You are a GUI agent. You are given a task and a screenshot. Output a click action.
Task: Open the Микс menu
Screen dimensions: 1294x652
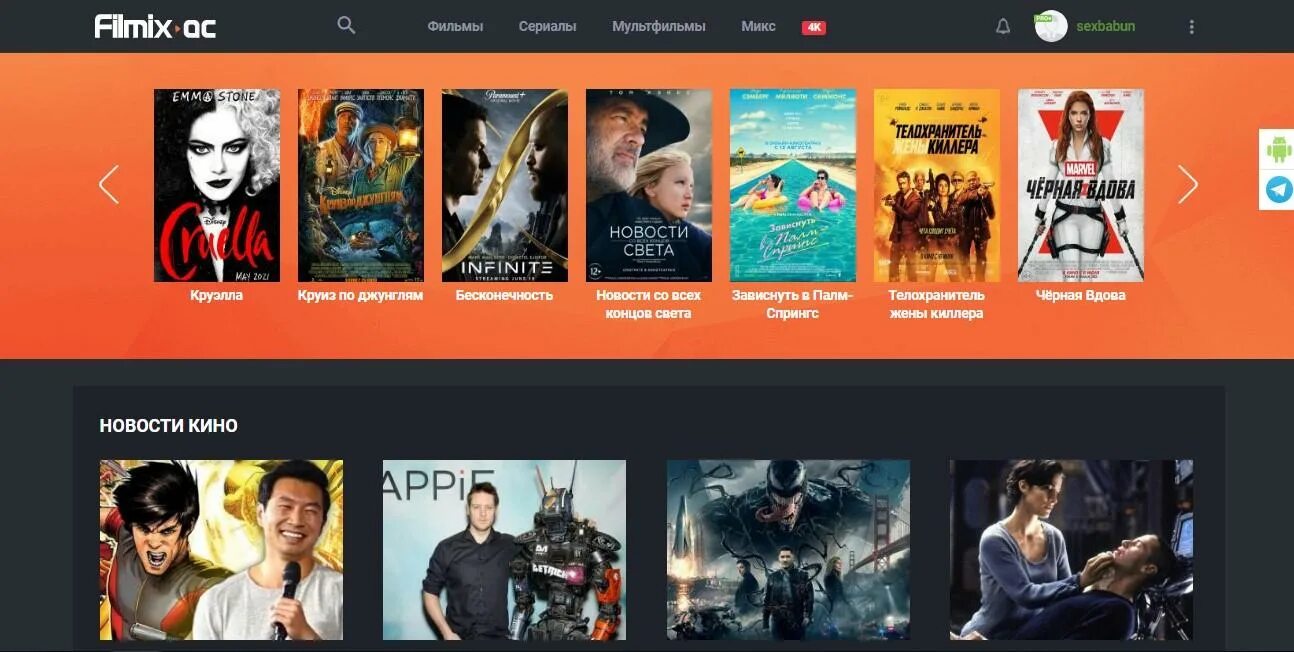click(x=758, y=26)
